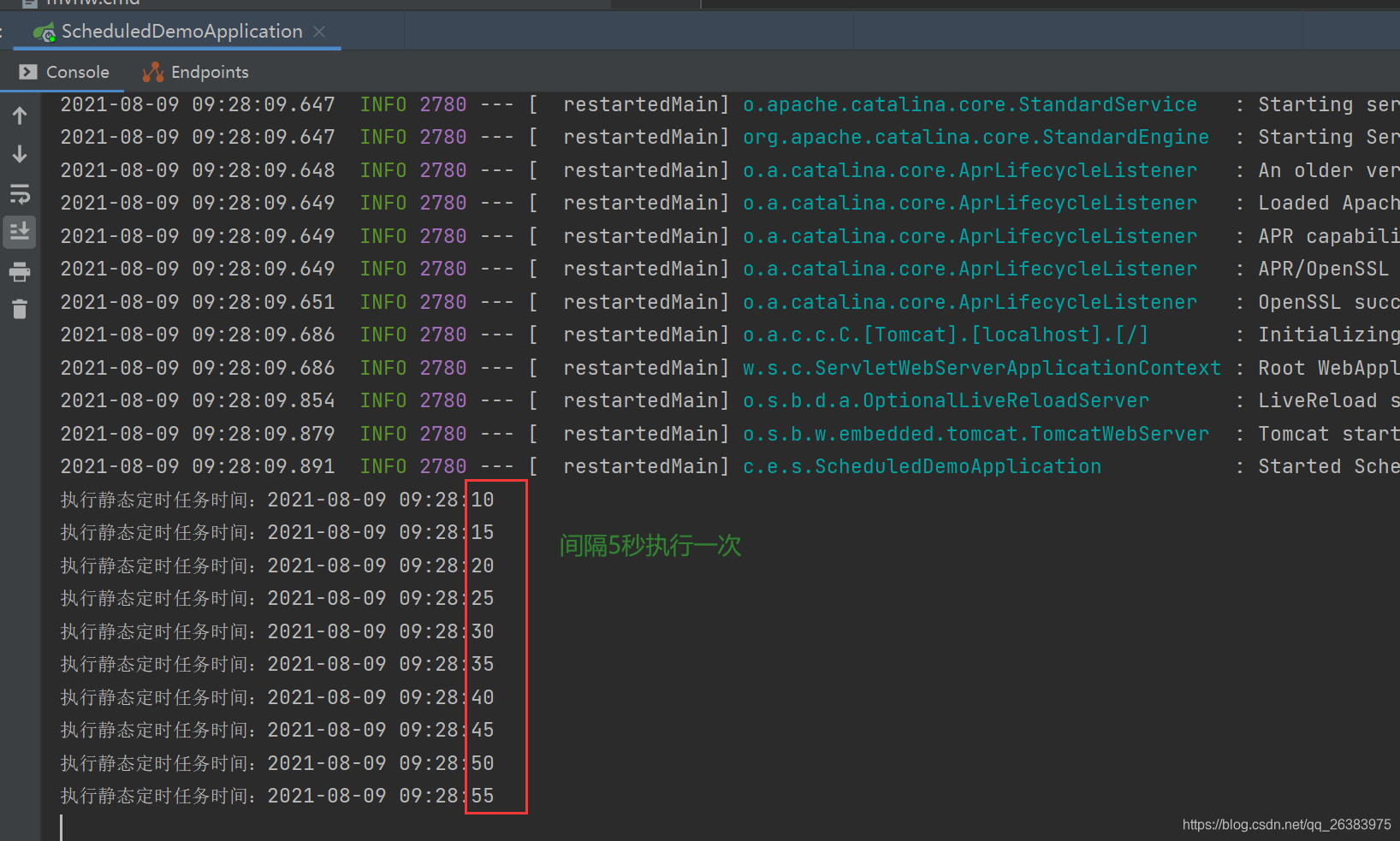Open the o.a.c.c.C.[Tomcat].[localhost].[/] logger link
The width and height of the screenshot is (1400, 841).
point(946,335)
